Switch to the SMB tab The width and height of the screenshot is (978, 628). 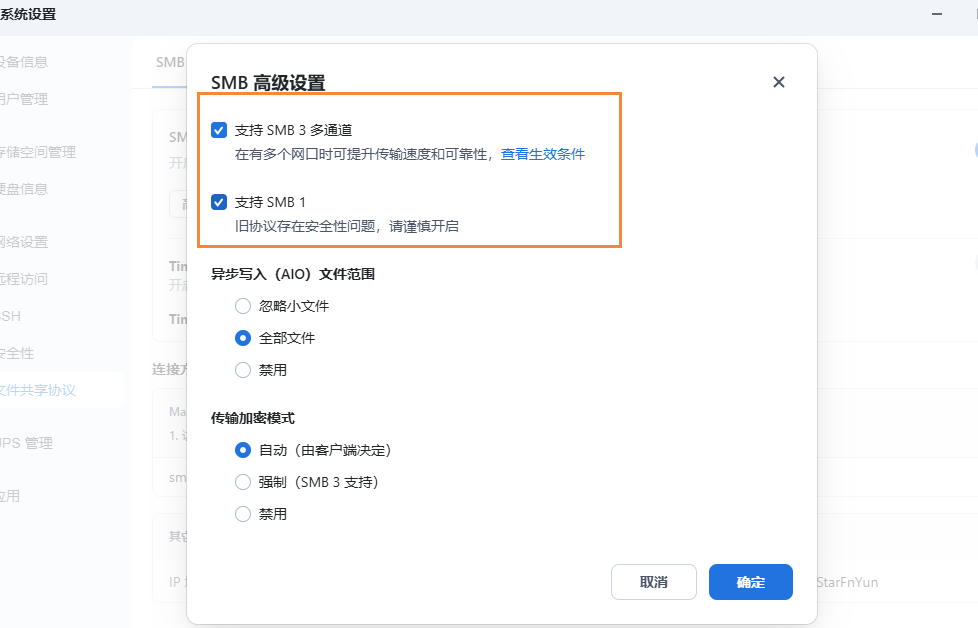click(x=170, y=62)
